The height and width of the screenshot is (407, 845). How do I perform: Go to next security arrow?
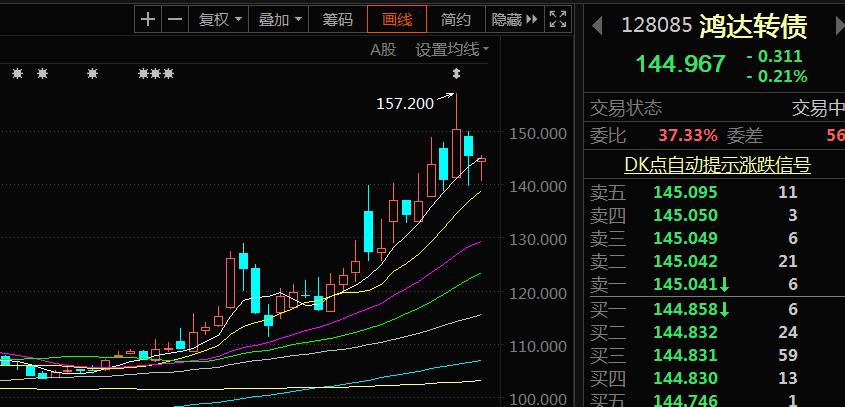[840, 26]
